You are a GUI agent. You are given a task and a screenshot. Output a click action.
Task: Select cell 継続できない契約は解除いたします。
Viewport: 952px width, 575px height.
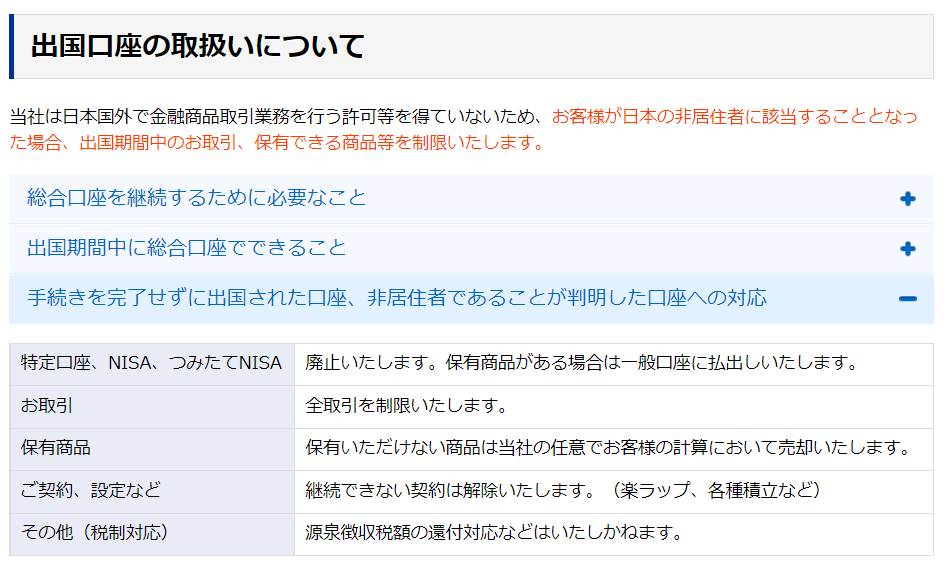614,492
